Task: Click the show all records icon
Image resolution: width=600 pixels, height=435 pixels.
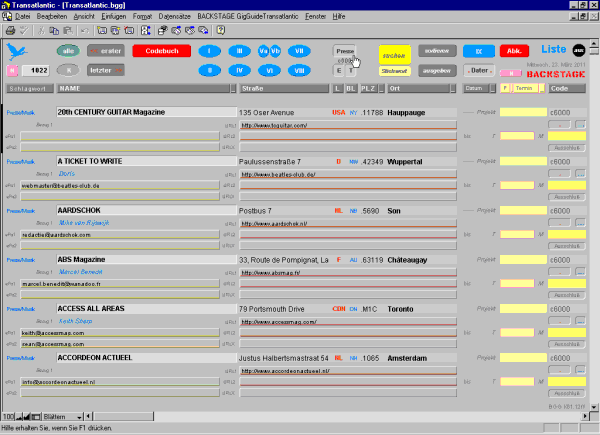Action: point(176,30)
